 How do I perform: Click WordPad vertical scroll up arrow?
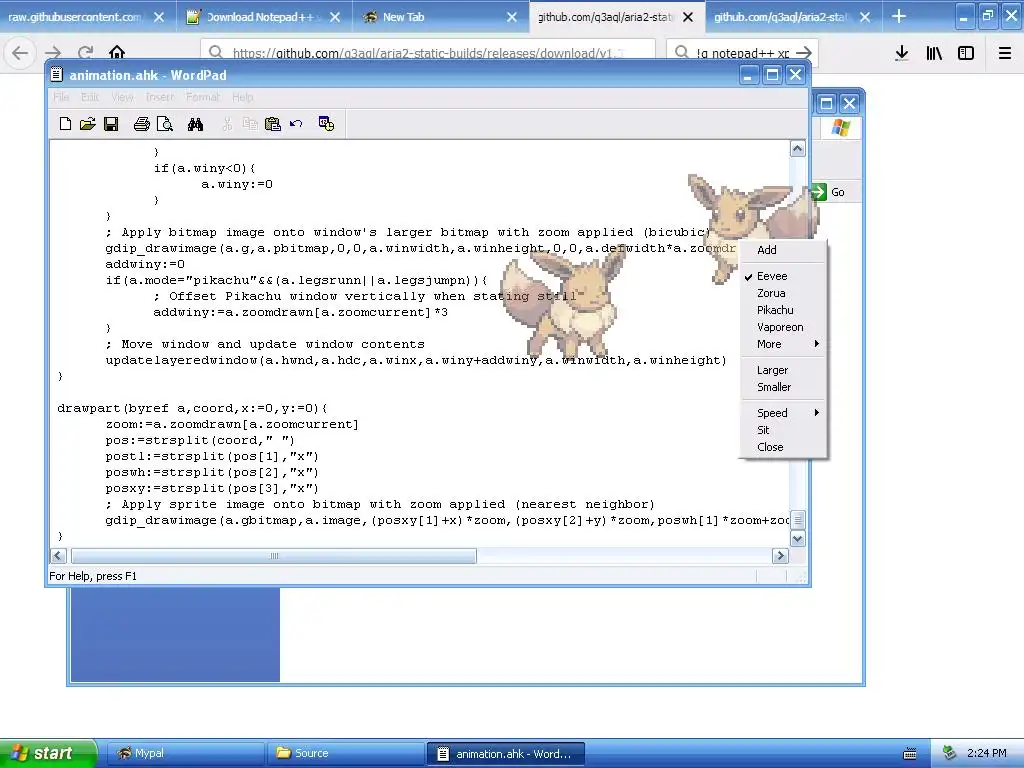point(797,149)
